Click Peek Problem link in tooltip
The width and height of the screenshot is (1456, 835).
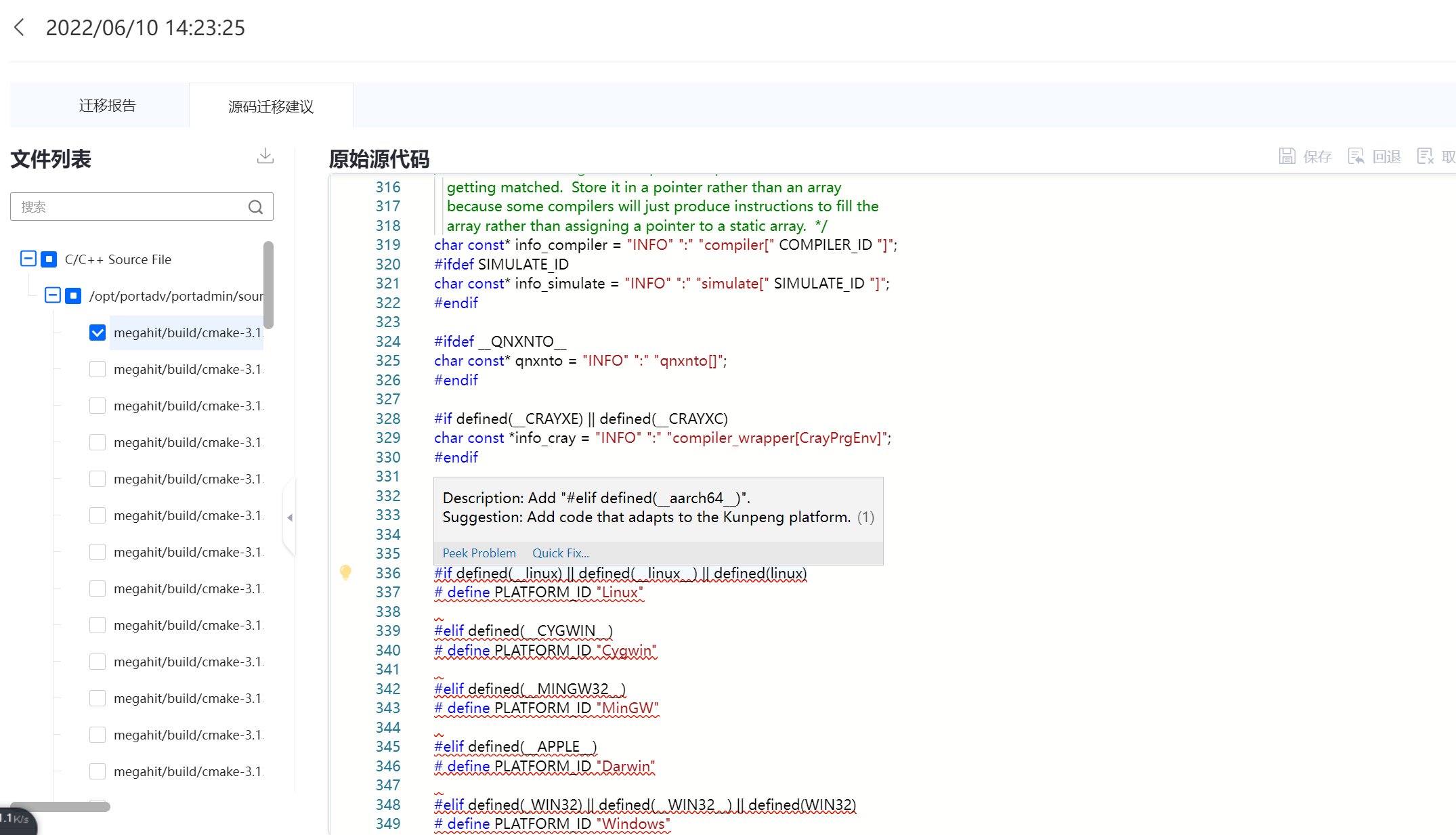point(479,553)
